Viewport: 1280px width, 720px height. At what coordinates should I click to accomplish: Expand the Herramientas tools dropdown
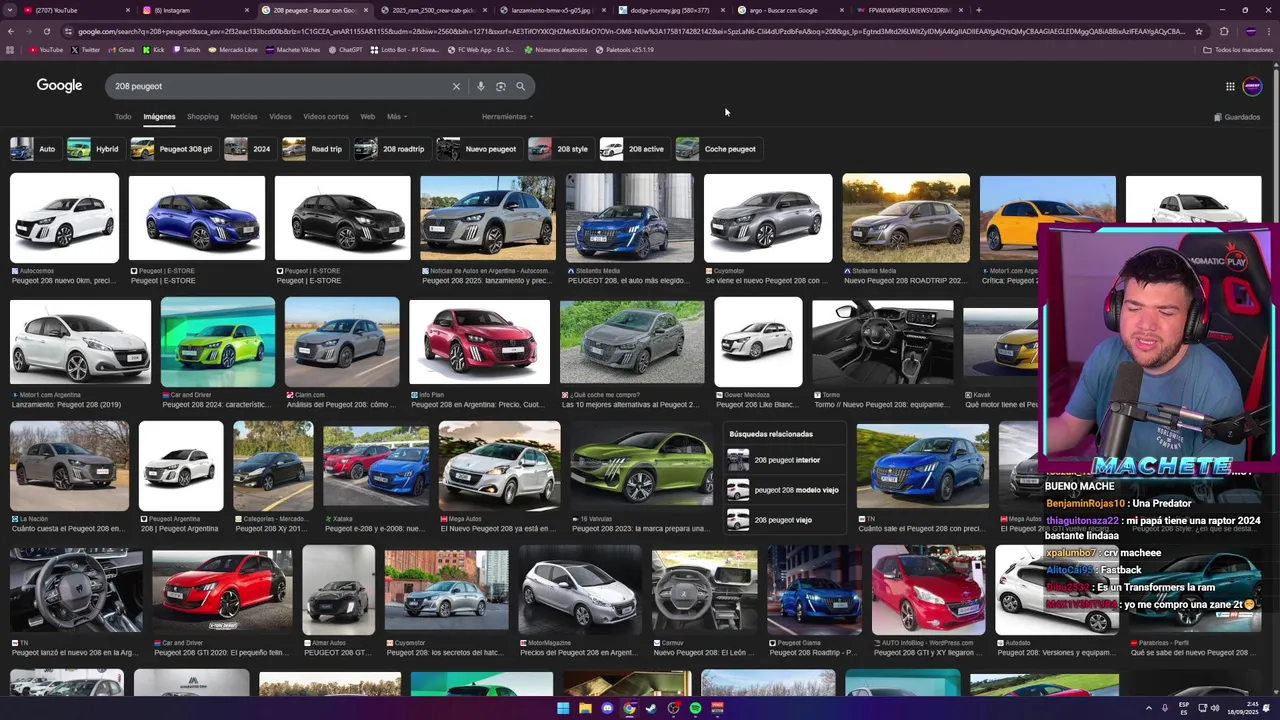[x=507, y=117]
